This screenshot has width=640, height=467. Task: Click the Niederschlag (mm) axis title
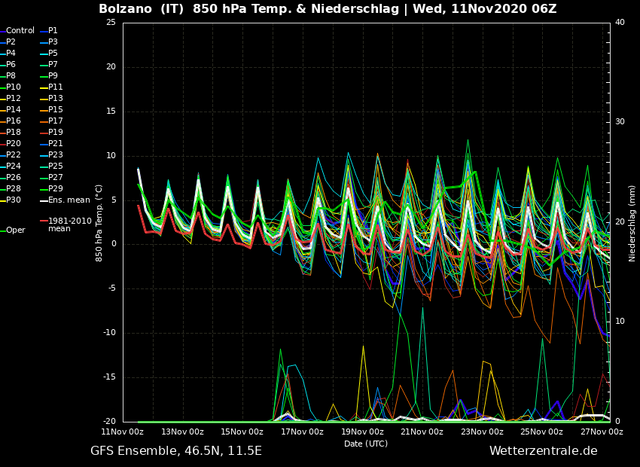pos(632,222)
